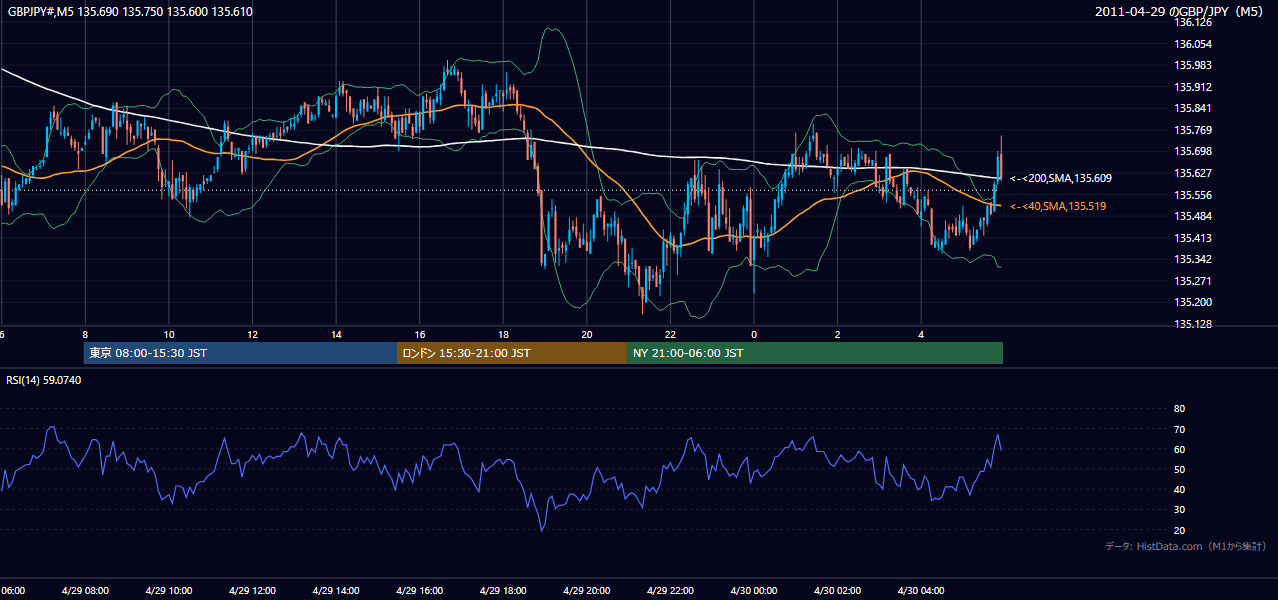Select price level 135.698 on the axis
1278x600 pixels.
point(1193,152)
